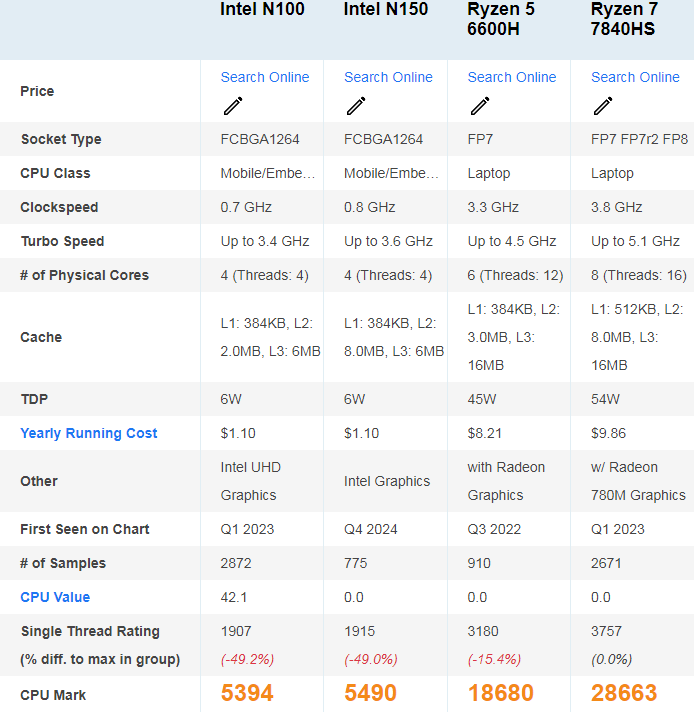Image resolution: width=694 pixels, height=712 pixels.
Task: Click the truncated CPU Class cell for Intel N100
Action: click(x=268, y=173)
